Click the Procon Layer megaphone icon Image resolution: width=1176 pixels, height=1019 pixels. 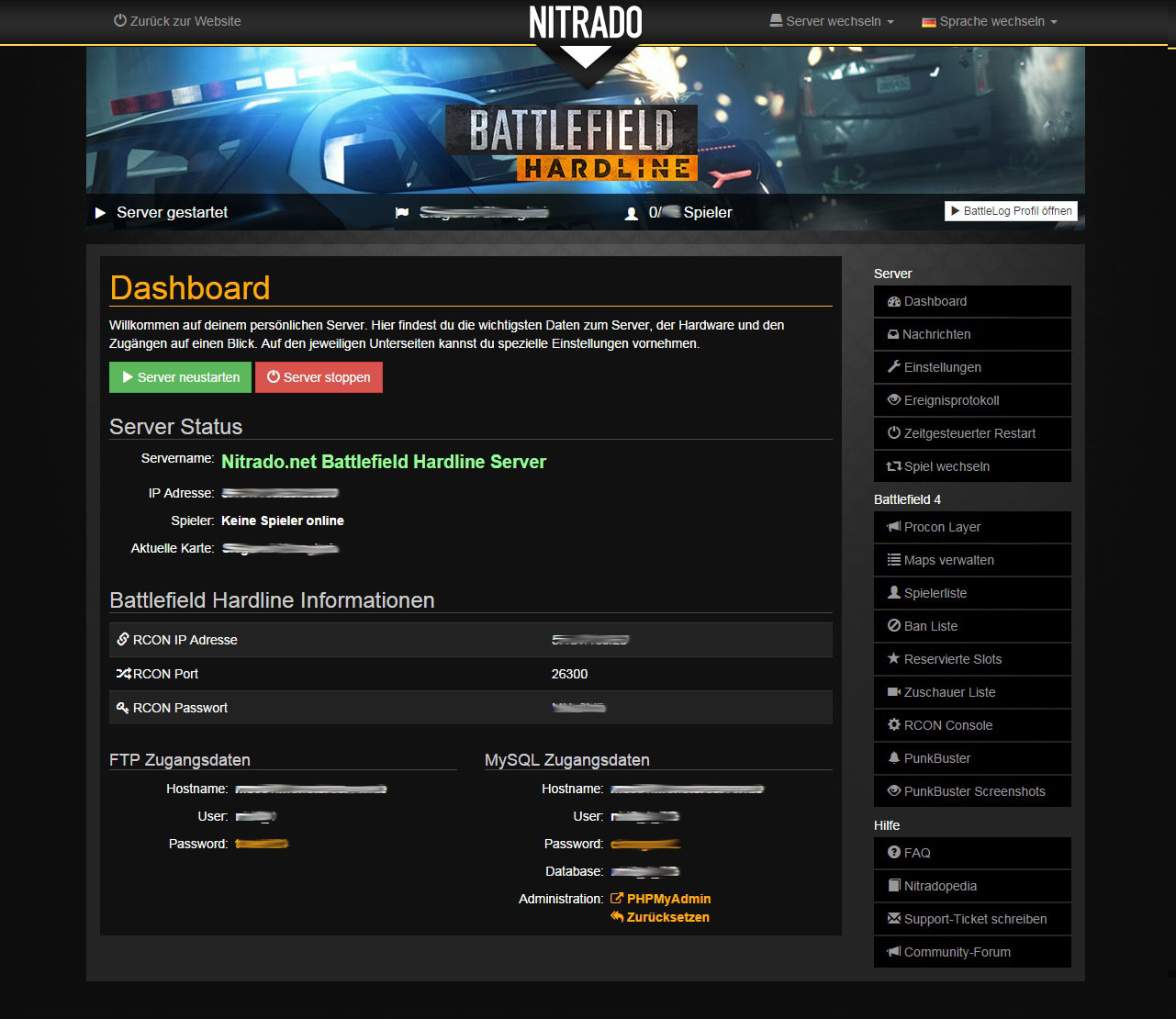[x=894, y=527]
